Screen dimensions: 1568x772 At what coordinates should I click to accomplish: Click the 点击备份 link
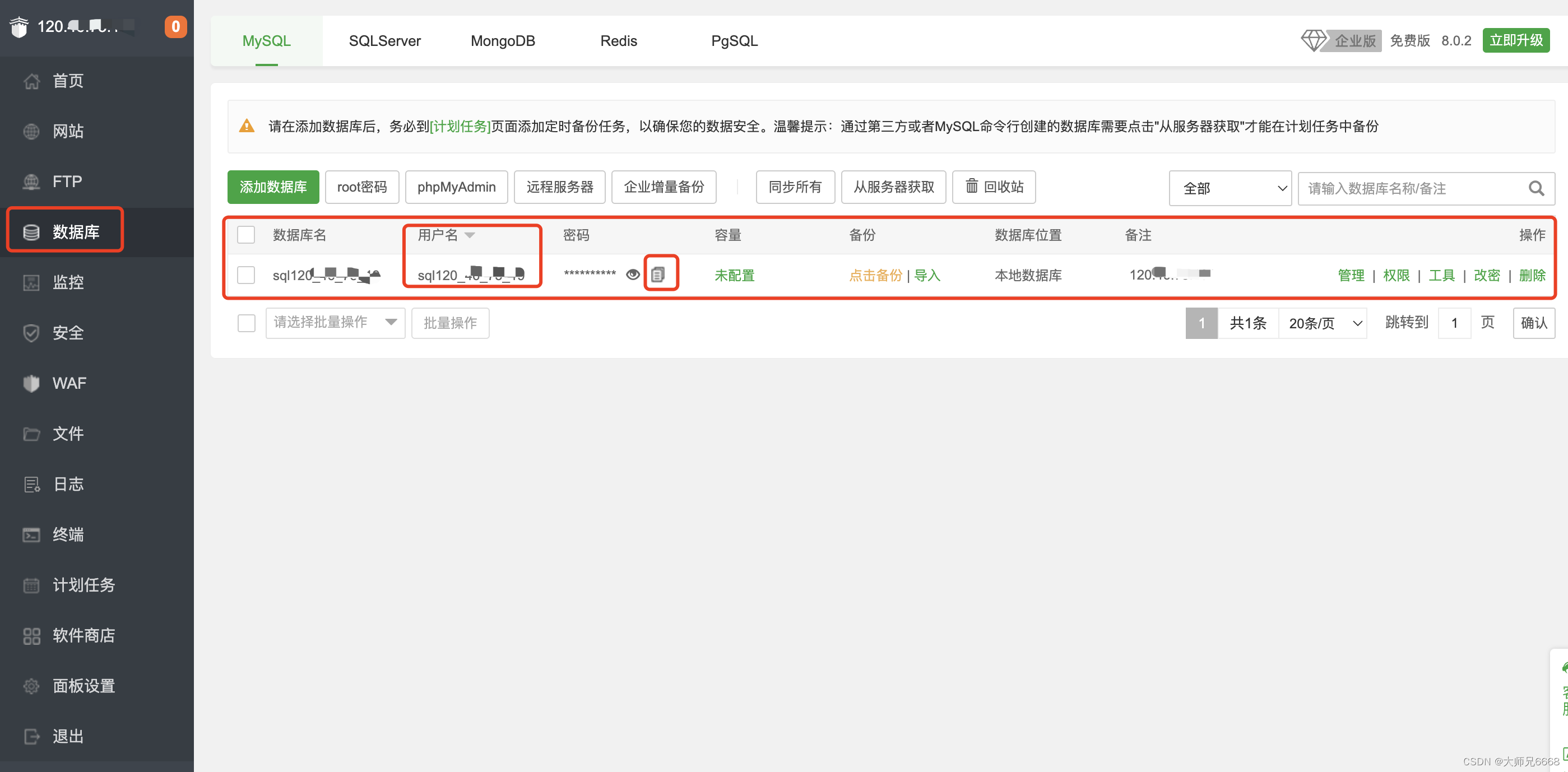pyautogui.click(x=875, y=275)
